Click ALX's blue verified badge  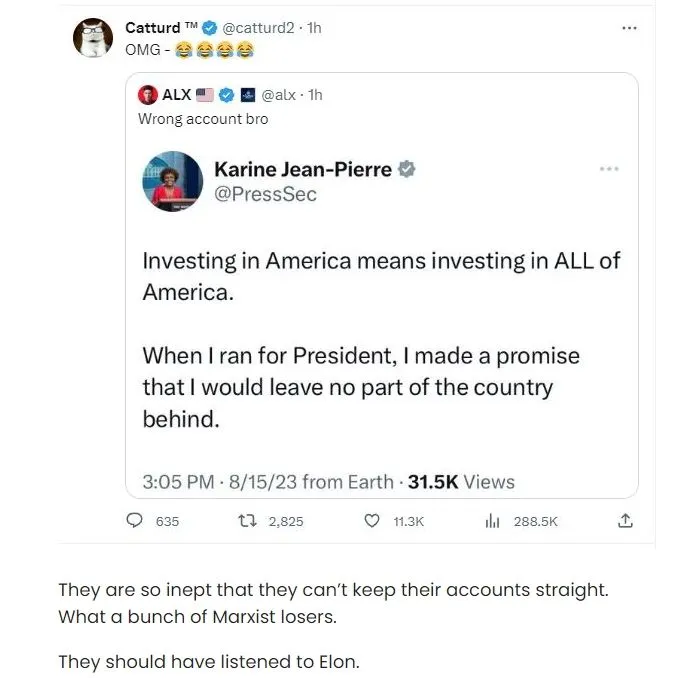pyautogui.click(x=227, y=95)
